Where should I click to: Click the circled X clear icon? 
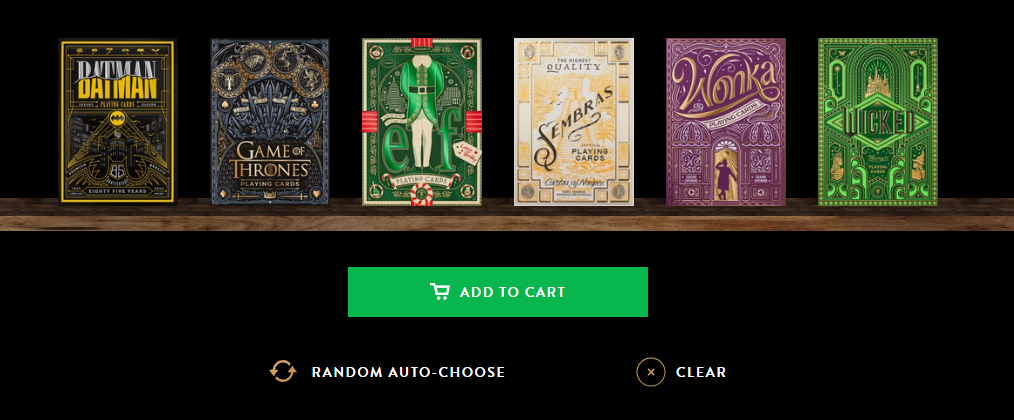coord(651,372)
